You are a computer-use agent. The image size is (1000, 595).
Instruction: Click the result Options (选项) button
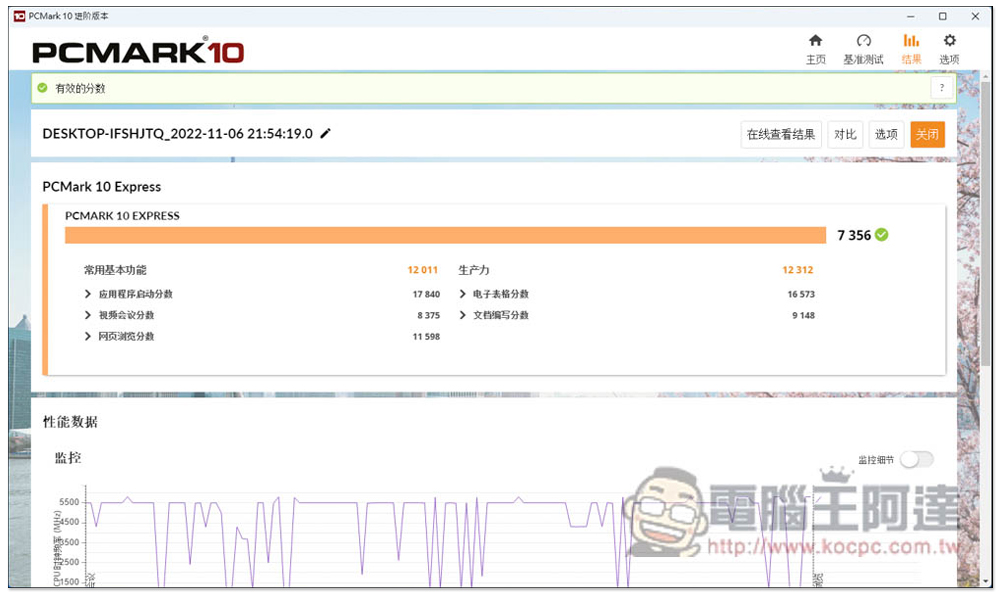(x=886, y=135)
